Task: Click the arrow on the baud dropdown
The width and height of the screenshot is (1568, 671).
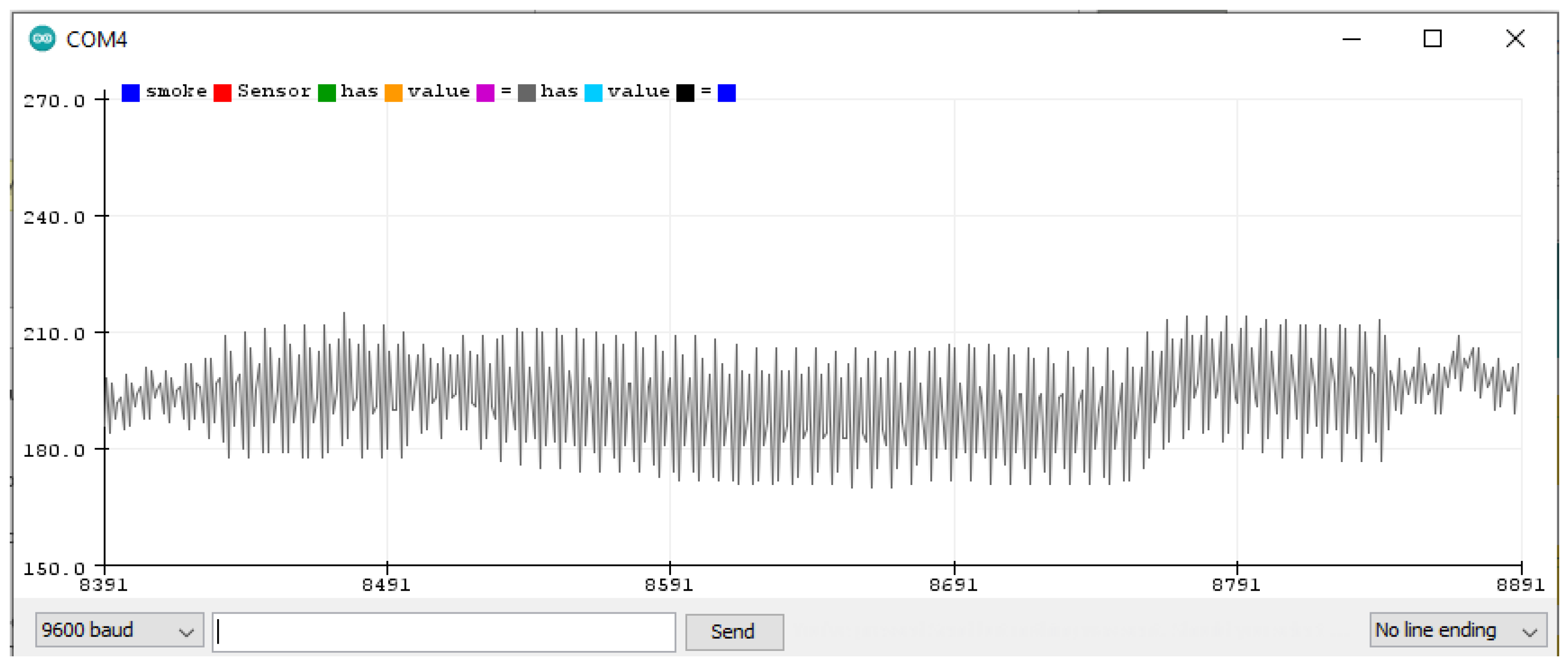Action: (186, 631)
